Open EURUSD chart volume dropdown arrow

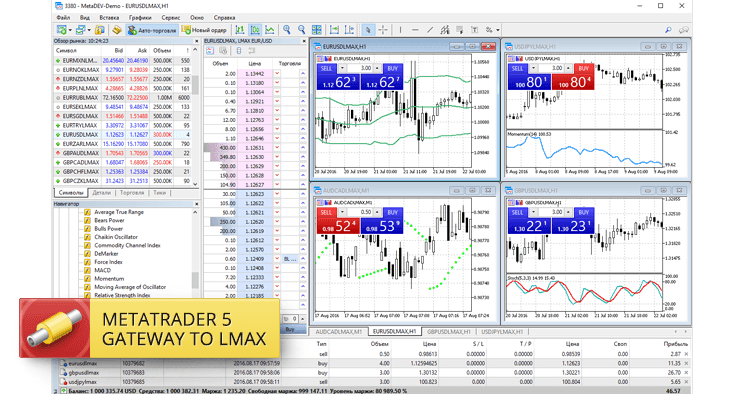(342, 68)
